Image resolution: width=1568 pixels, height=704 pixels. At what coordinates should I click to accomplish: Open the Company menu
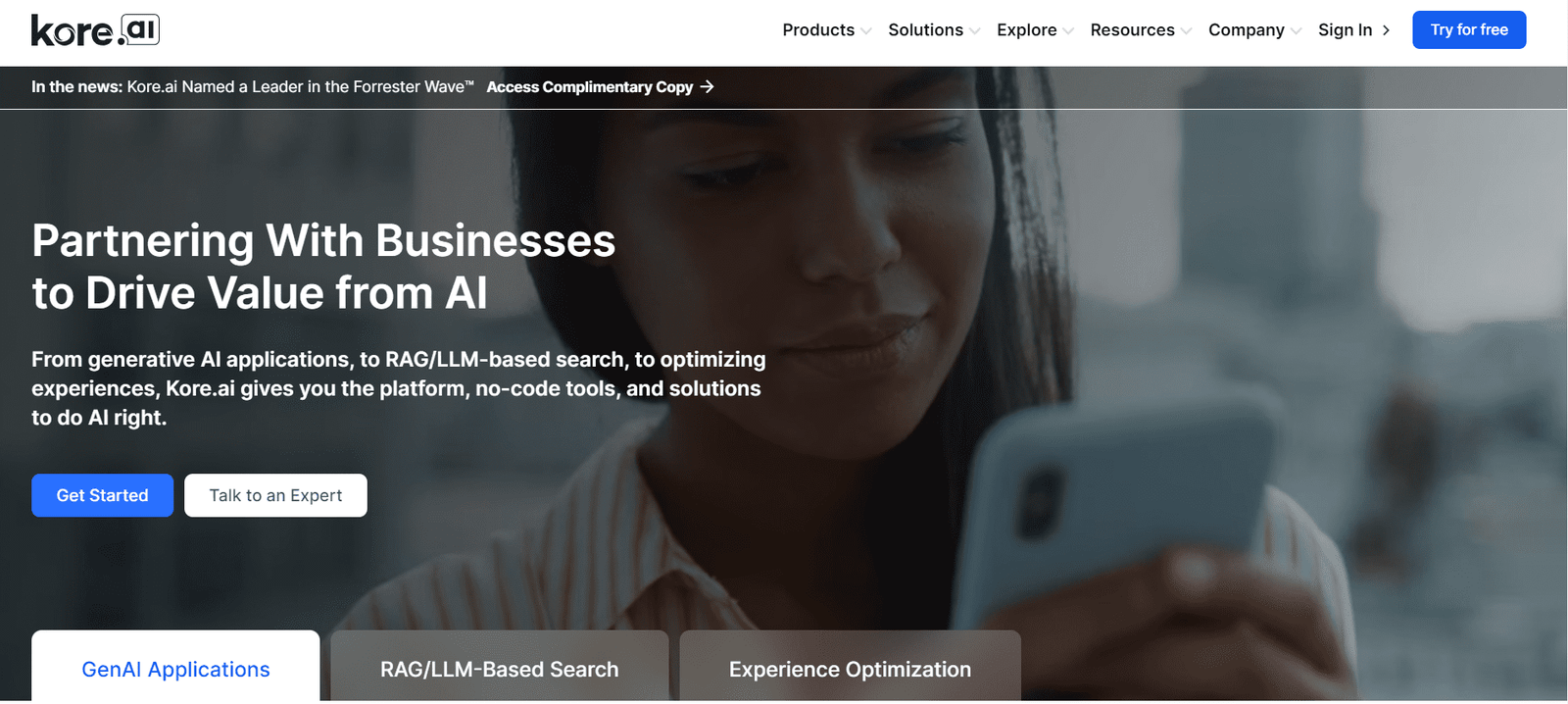coord(1246,30)
